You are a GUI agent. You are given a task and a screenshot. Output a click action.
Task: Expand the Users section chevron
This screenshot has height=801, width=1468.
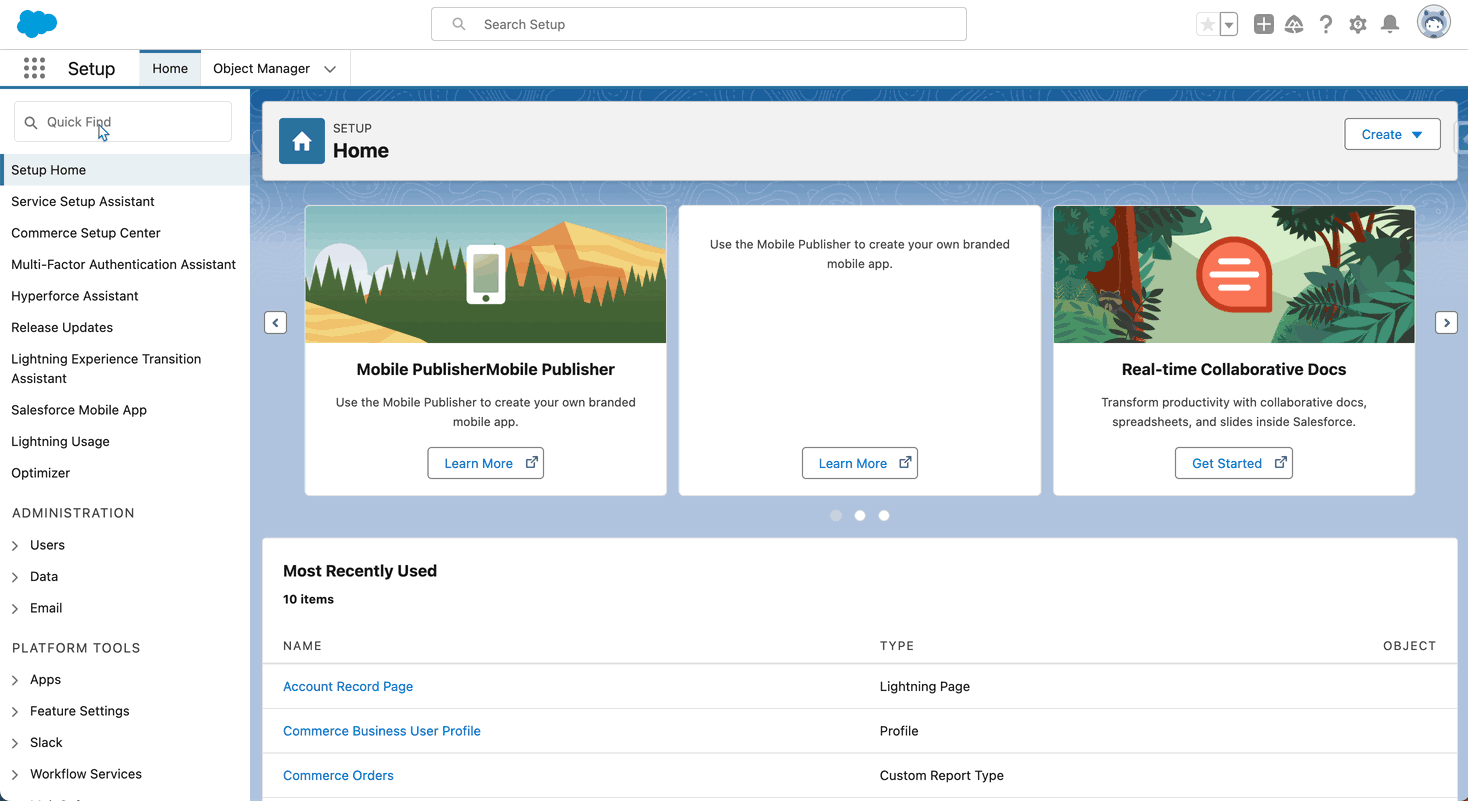(x=15, y=546)
